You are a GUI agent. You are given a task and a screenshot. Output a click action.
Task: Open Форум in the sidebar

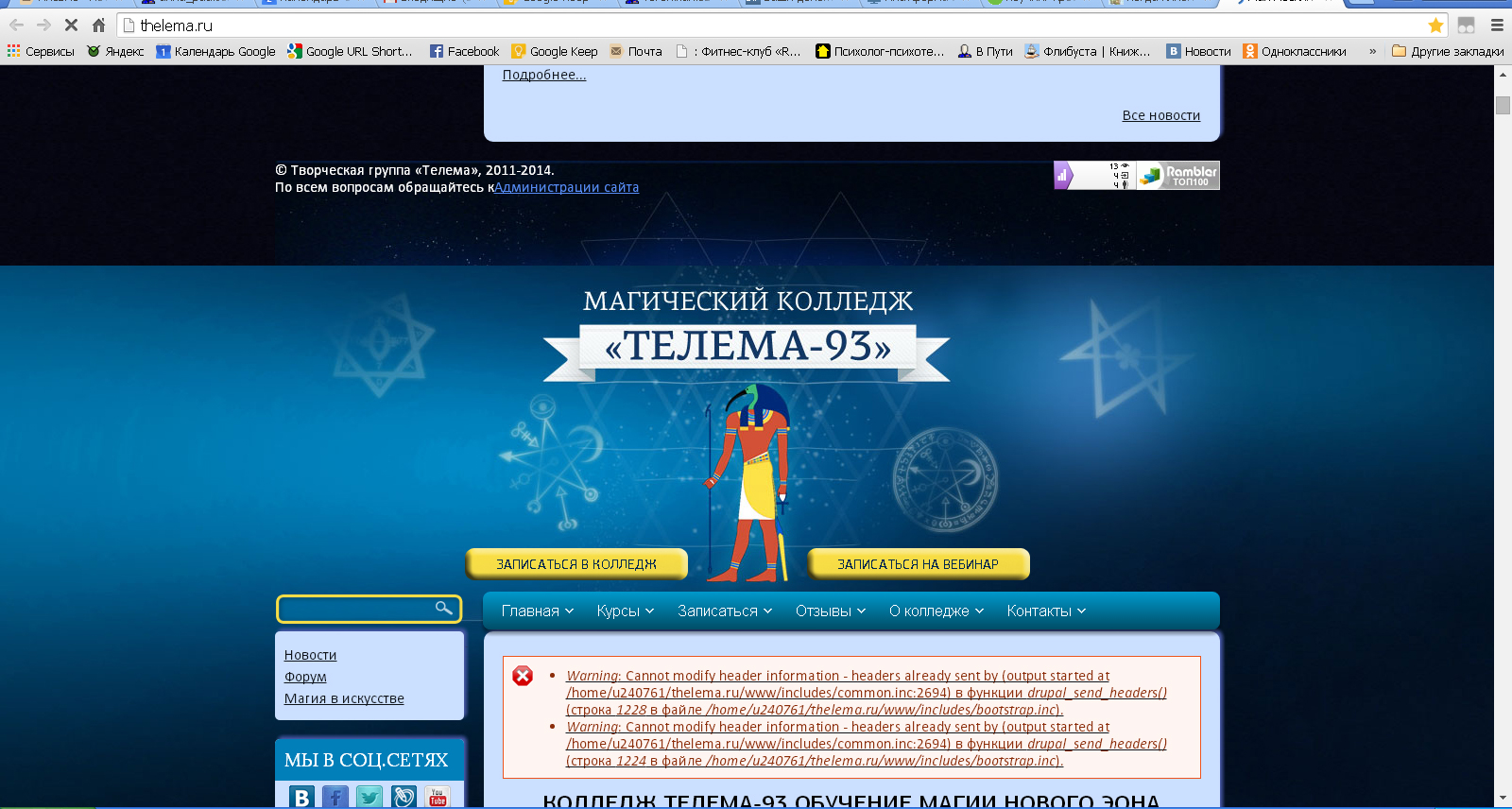click(x=305, y=677)
